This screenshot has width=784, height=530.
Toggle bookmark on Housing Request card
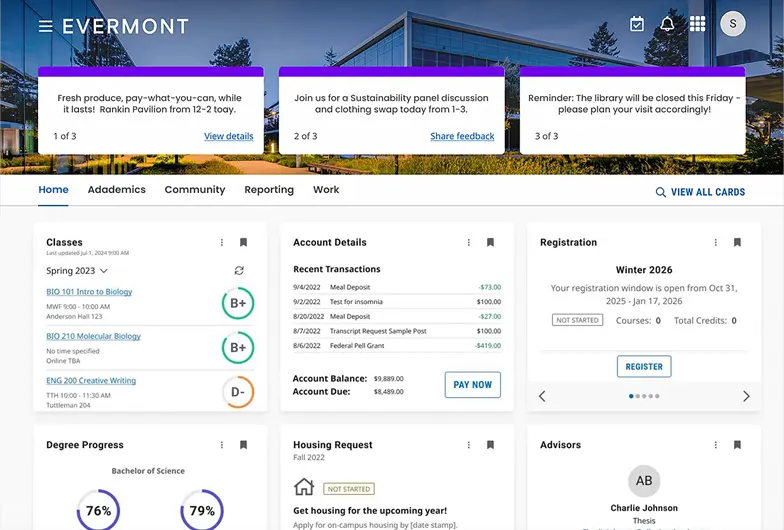[x=490, y=445]
